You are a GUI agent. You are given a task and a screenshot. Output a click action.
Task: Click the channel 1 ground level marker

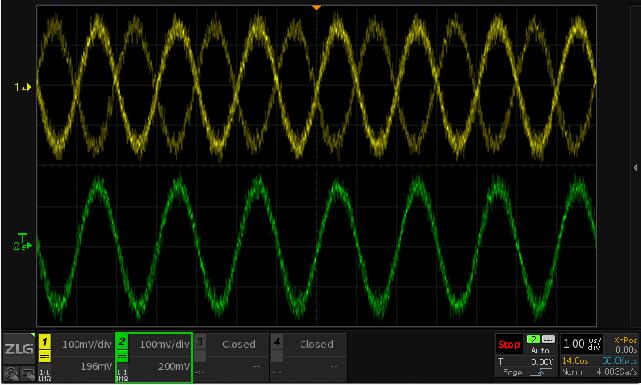(x=23, y=87)
